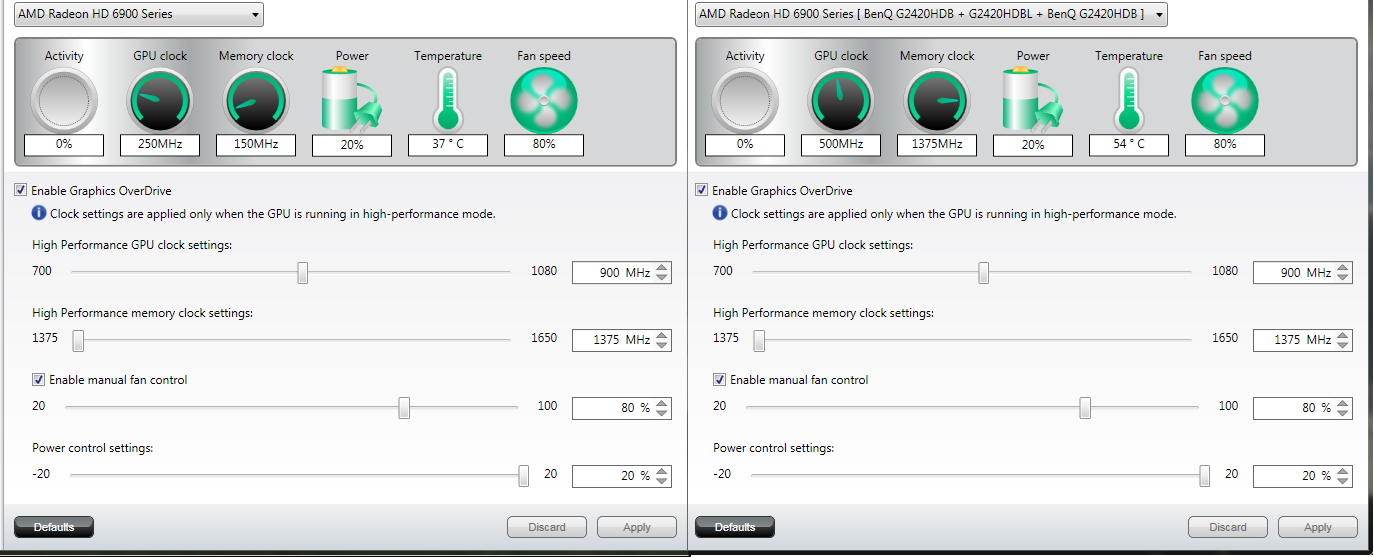Click the thermometer icon showing 54 °C
The image size is (1374, 557).
coord(1128,100)
